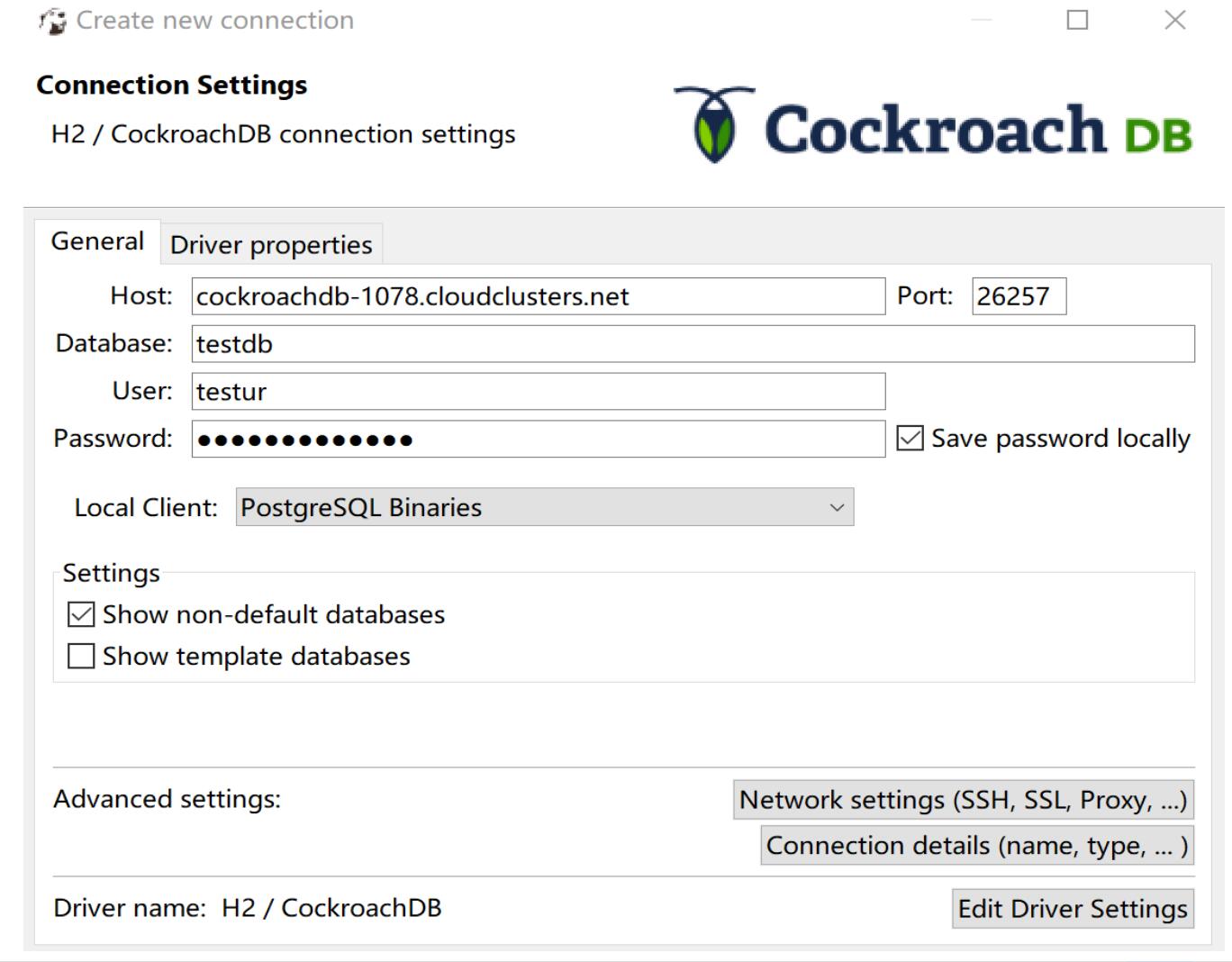The height and width of the screenshot is (962, 1232).
Task: Enable Show template databases
Action: 80,656
